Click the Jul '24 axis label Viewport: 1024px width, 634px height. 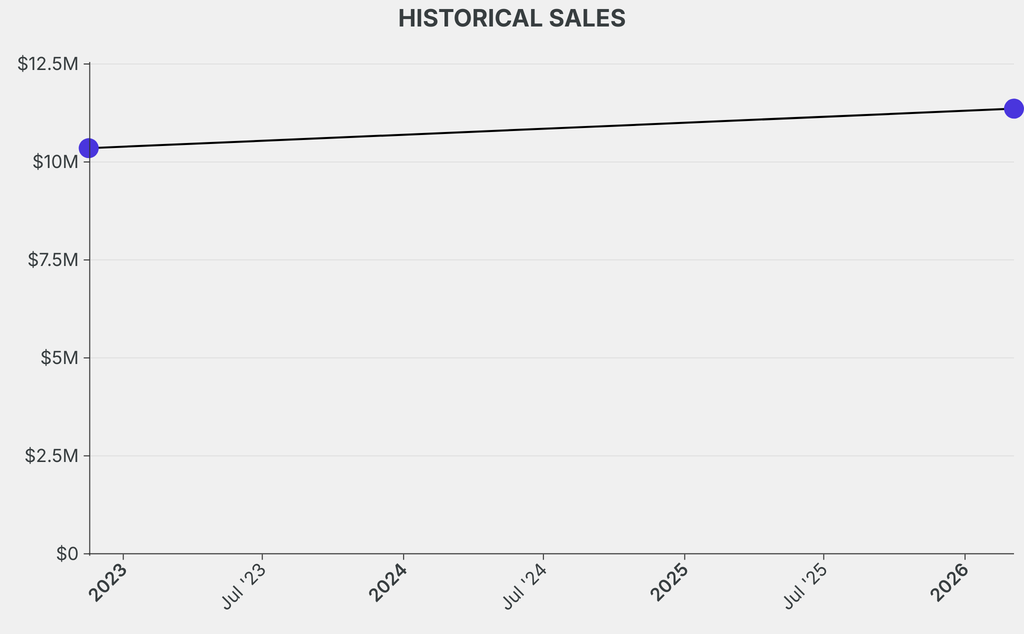point(525,587)
